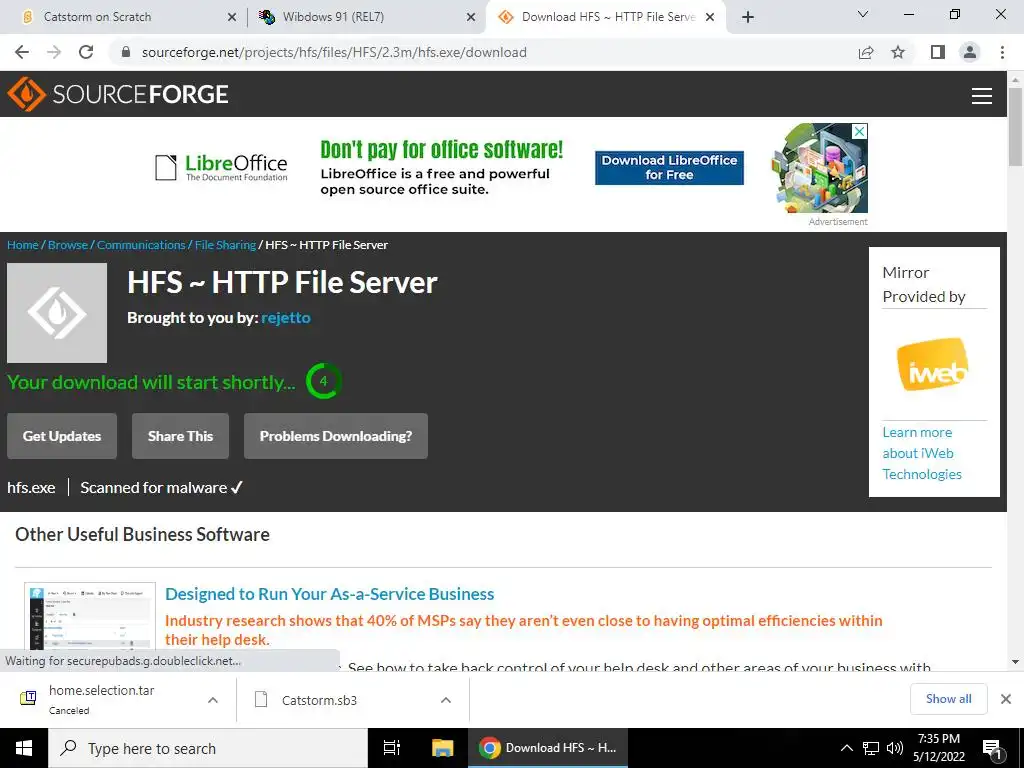Open the Home breadcrumb link

[23, 245]
